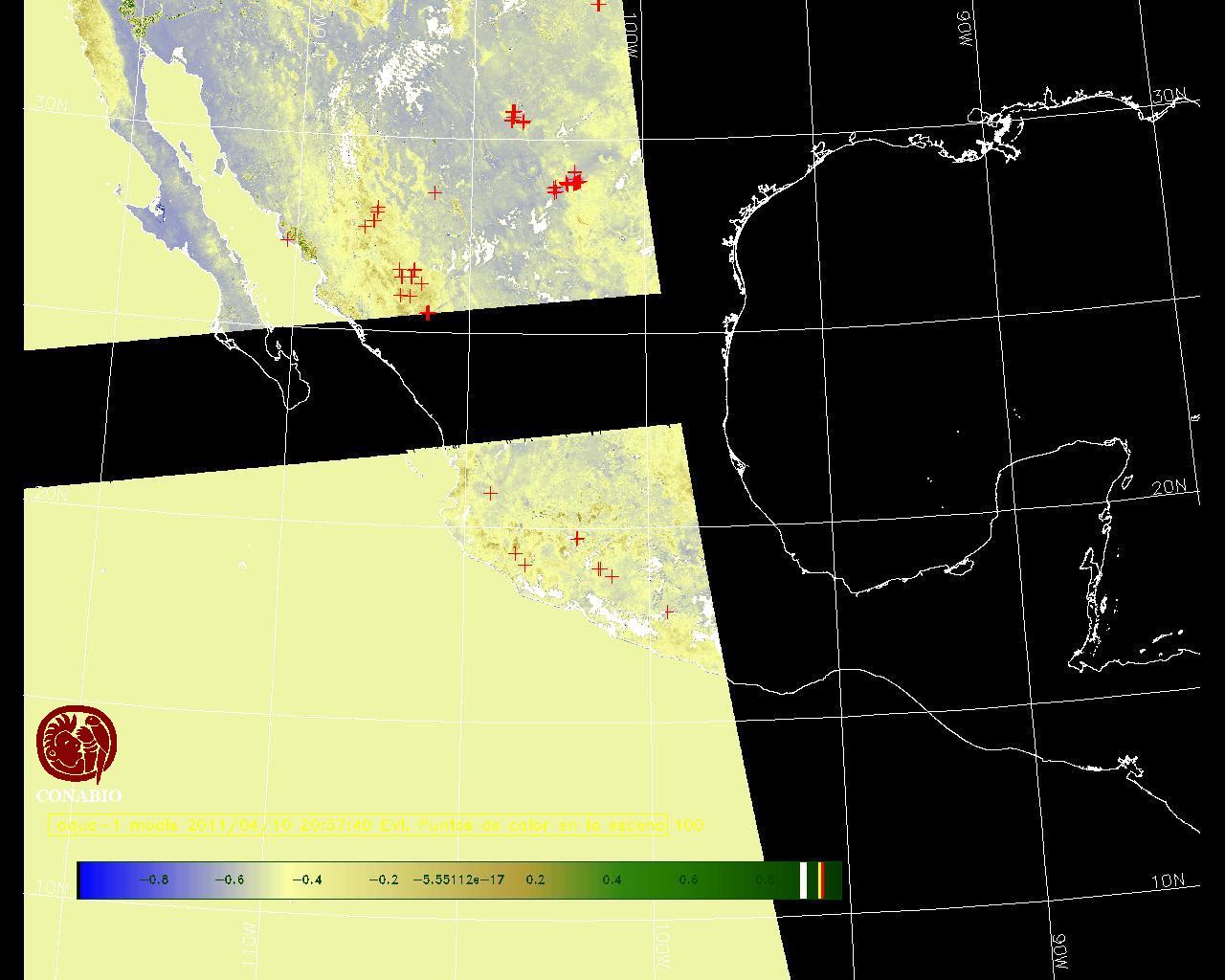Click the CONABIO emblem logo

coord(77,745)
